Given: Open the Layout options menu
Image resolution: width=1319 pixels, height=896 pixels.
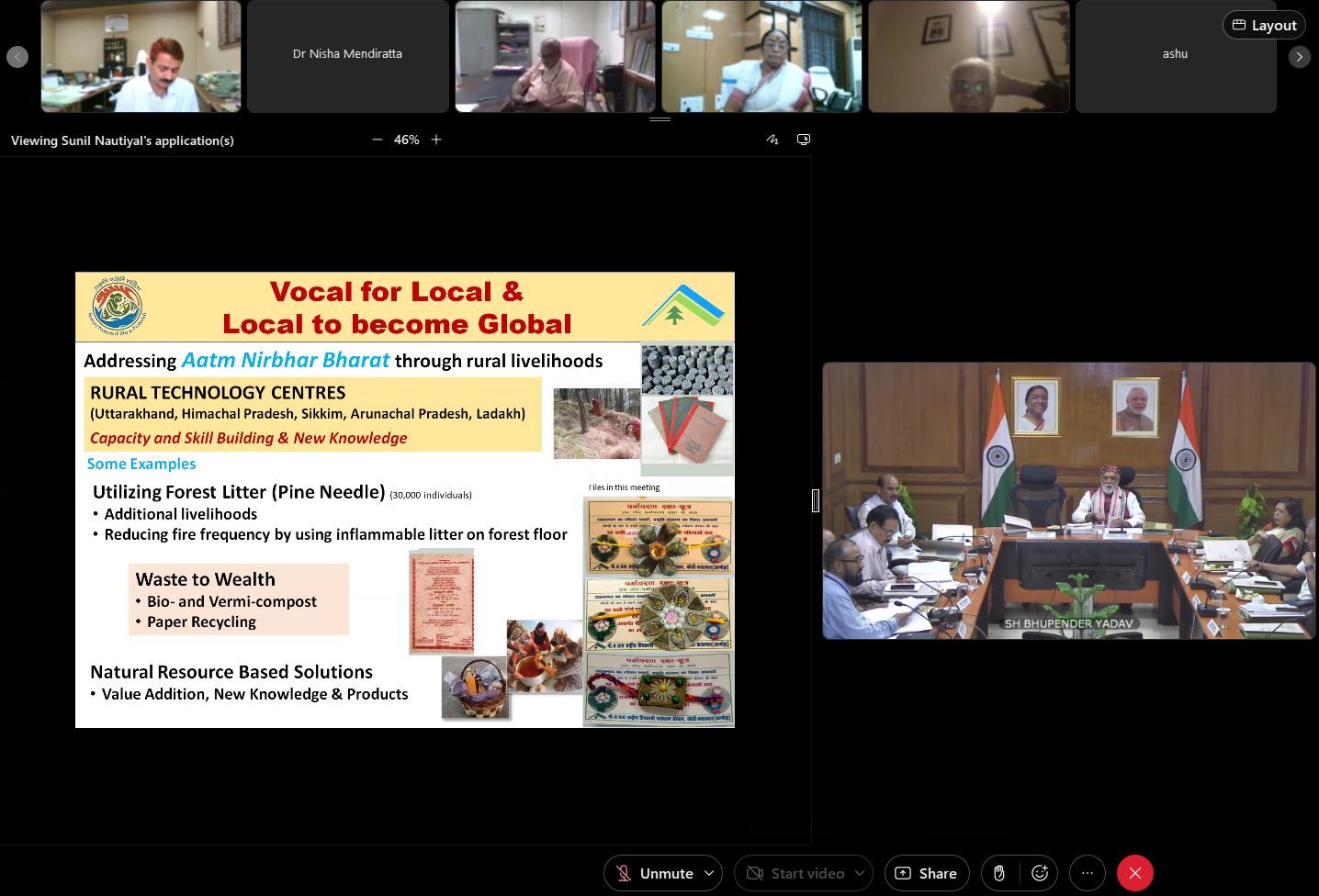Looking at the screenshot, I should click(1264, 25).
